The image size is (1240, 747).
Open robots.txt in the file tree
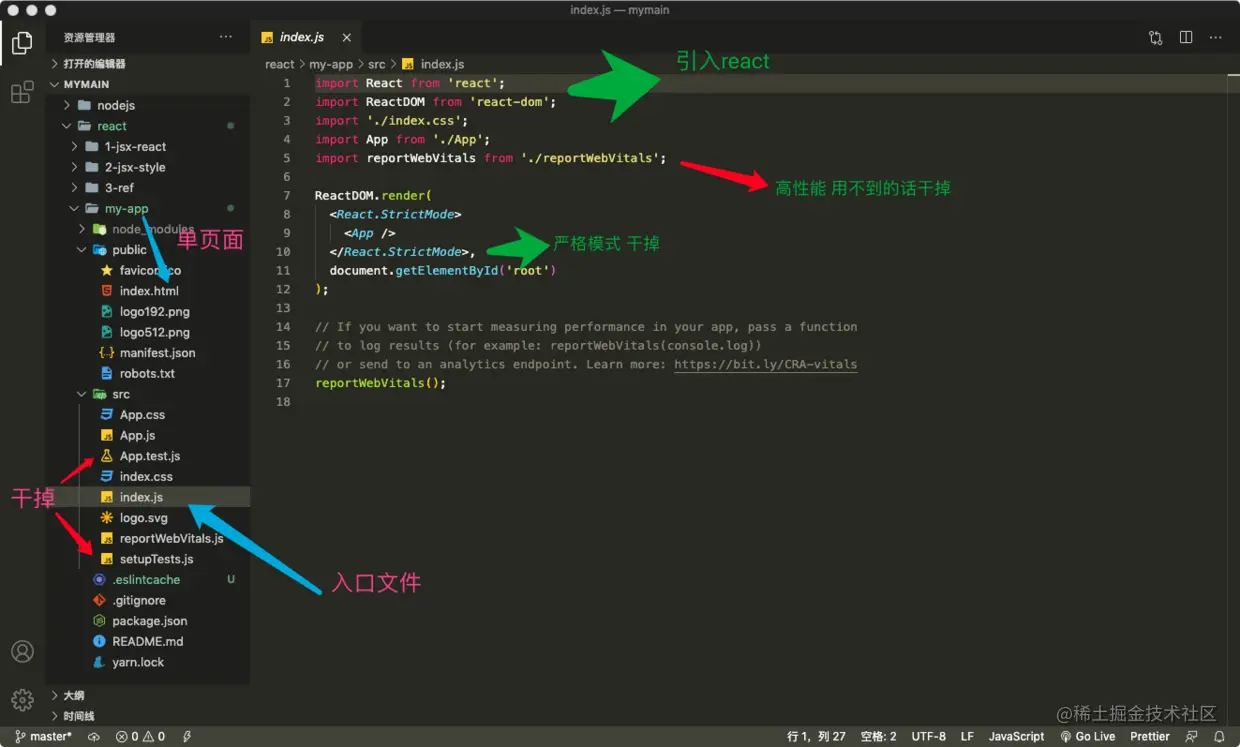148,373
